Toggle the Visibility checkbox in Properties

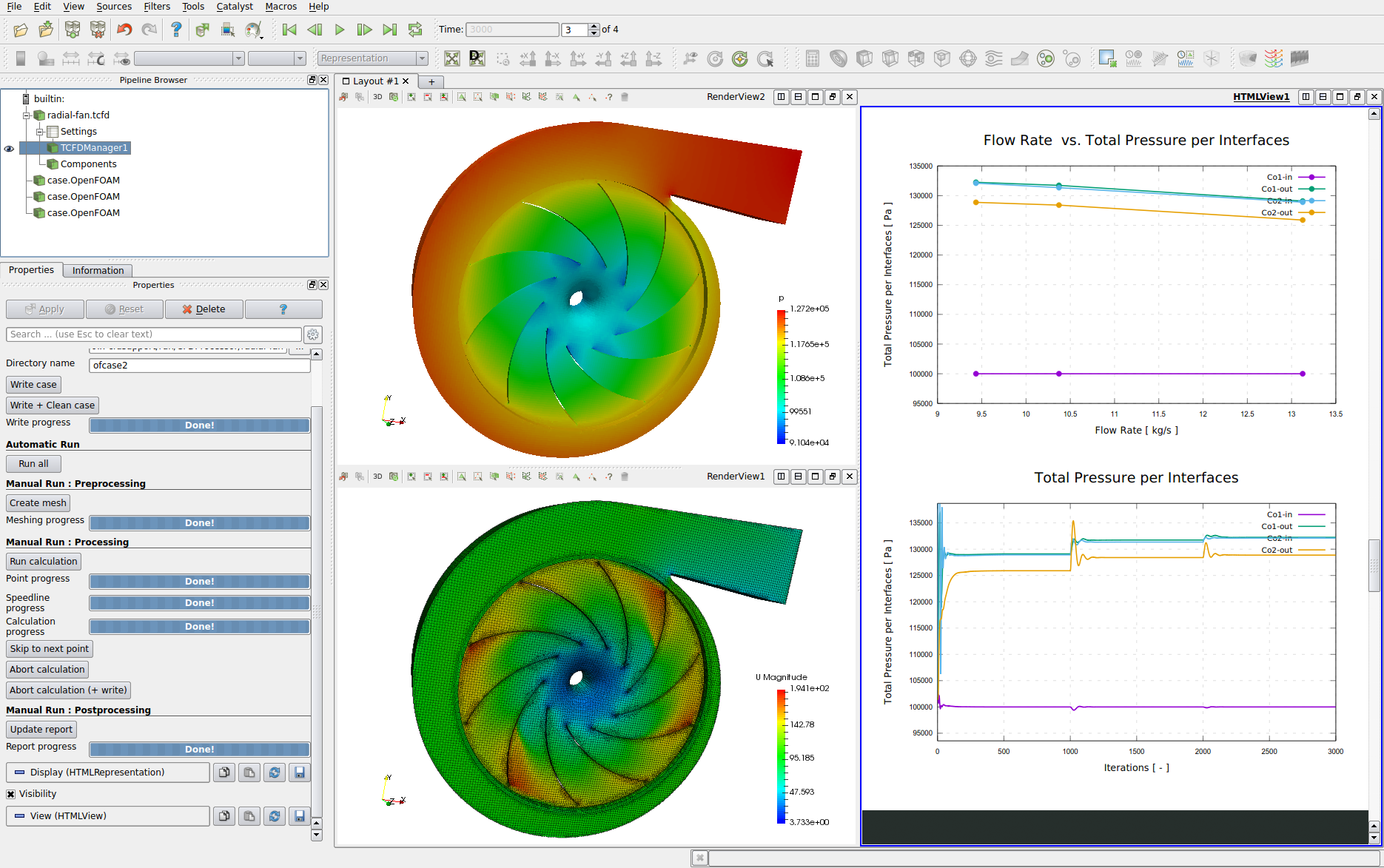coord(11,794)
